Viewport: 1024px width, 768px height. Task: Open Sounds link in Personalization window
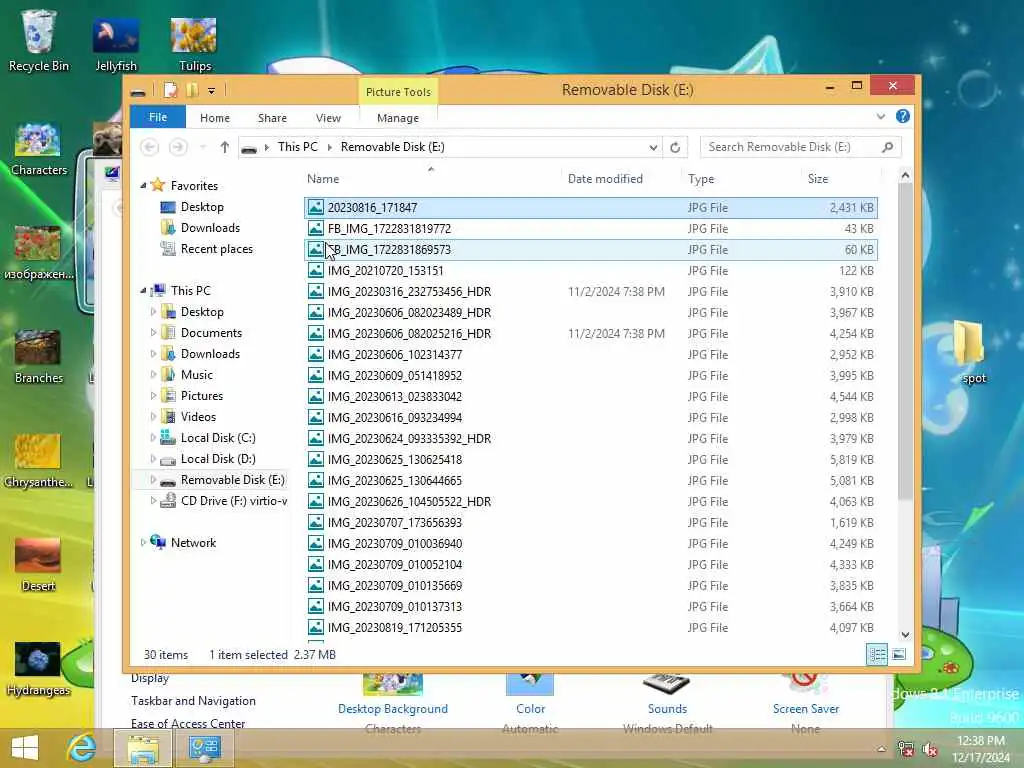pos(667,709)
